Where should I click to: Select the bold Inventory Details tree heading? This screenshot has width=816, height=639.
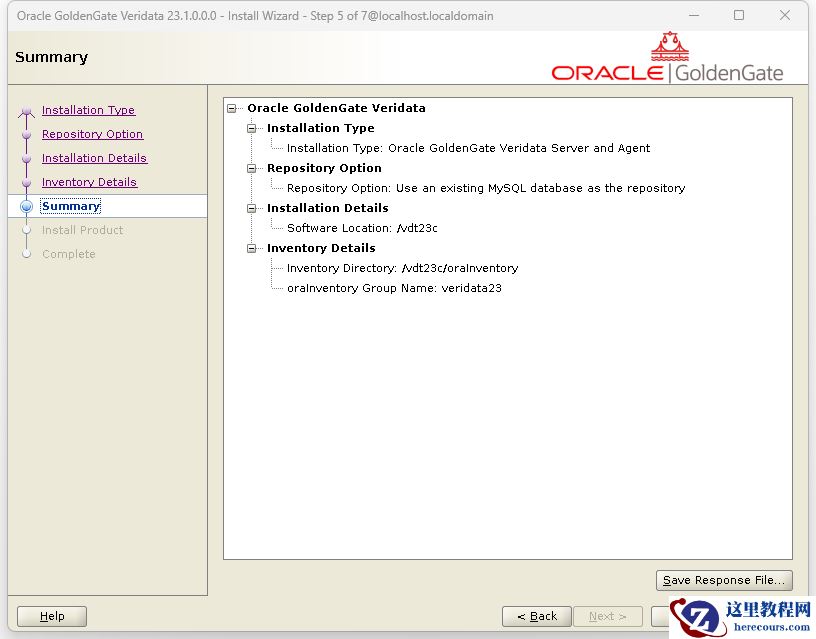pos(321,248)
